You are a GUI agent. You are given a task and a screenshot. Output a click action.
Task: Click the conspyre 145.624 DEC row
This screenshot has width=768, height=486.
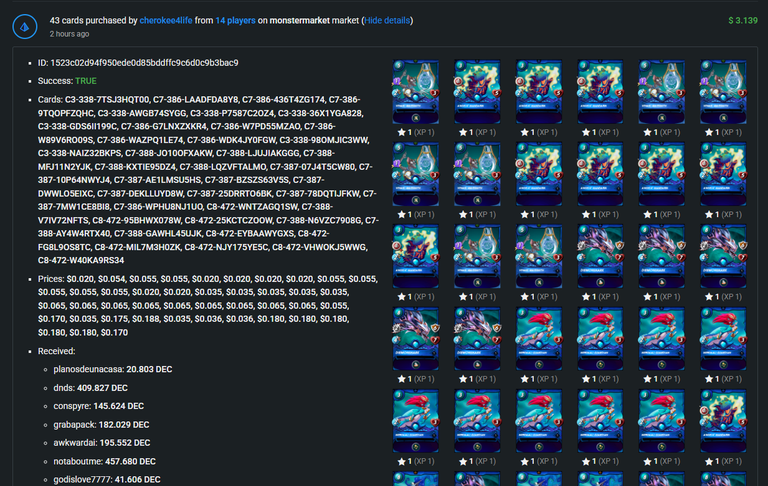98,406
